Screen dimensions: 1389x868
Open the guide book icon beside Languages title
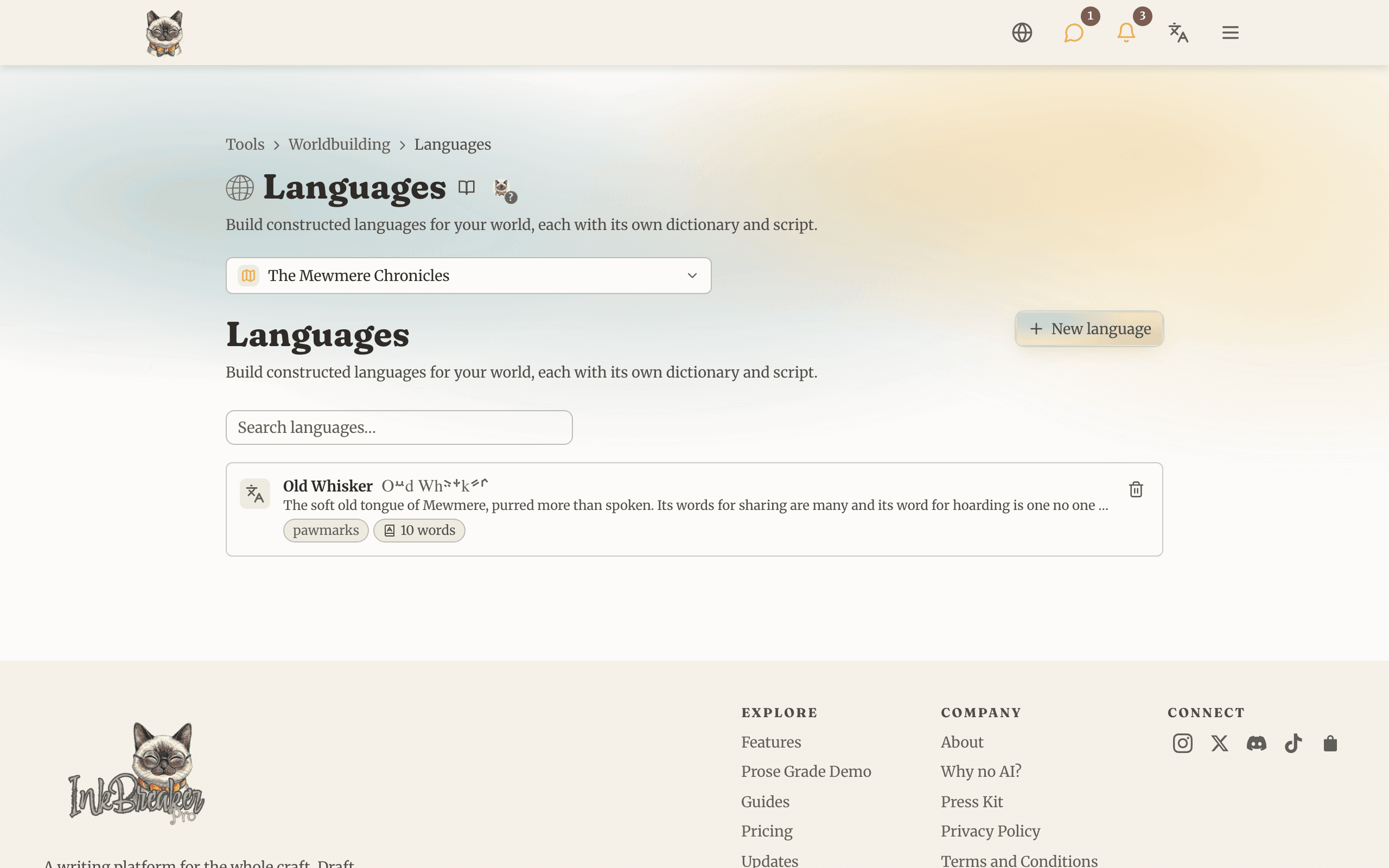point(467,187)
